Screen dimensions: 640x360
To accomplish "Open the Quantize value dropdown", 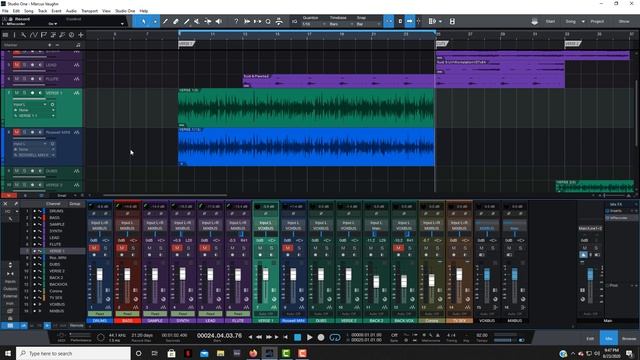I will (314, 24).
